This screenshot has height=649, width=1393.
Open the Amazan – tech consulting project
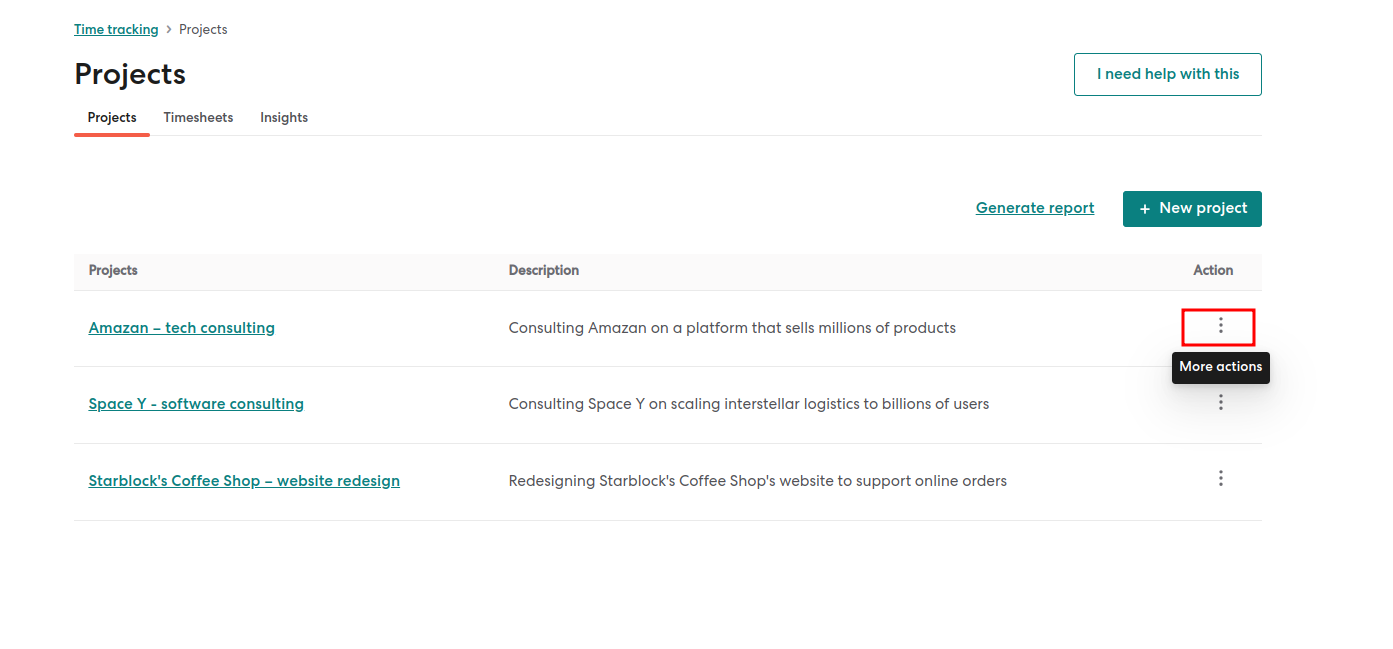[181, 328]
